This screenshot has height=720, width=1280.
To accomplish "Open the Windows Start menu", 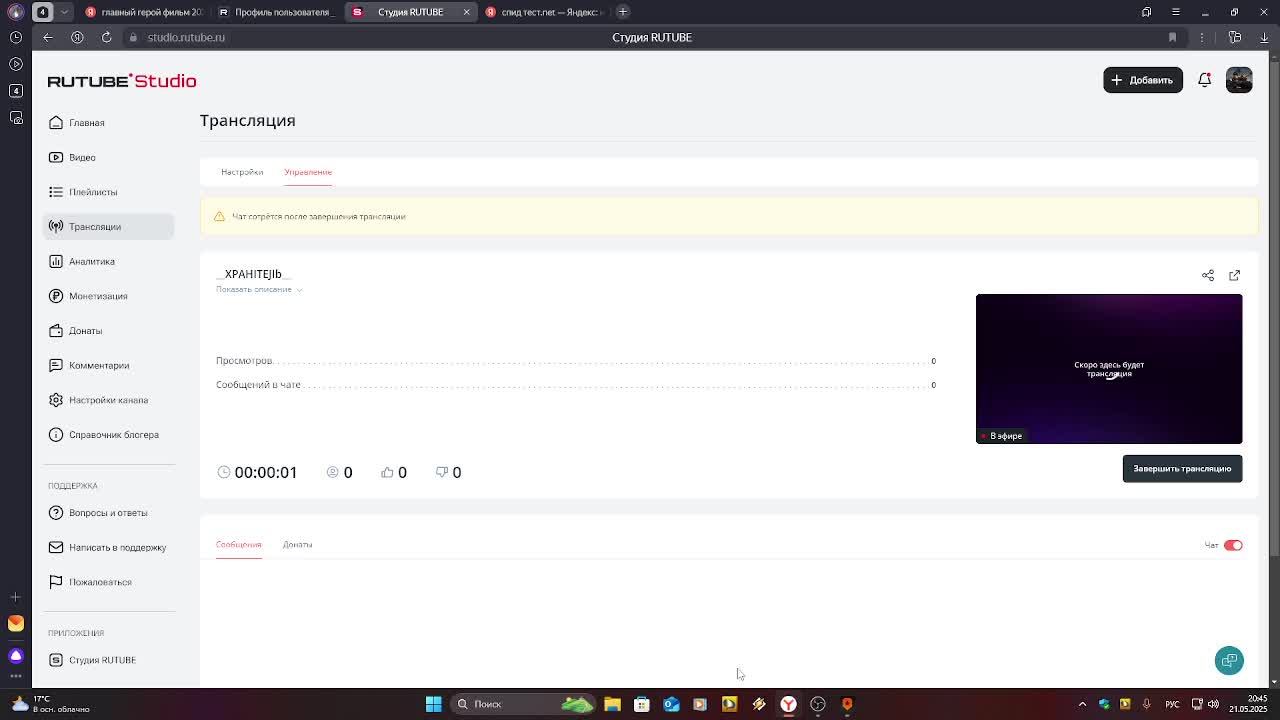I will (x=433, y=704).
